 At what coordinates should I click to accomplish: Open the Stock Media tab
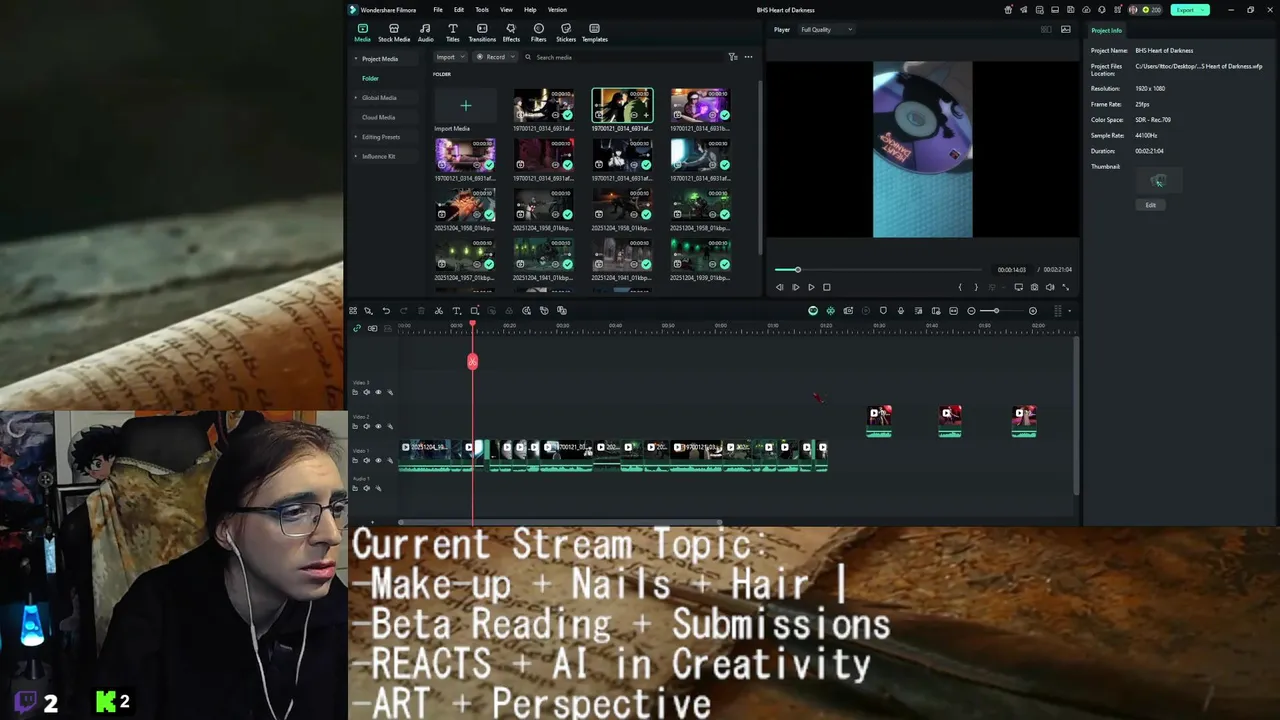394,33
